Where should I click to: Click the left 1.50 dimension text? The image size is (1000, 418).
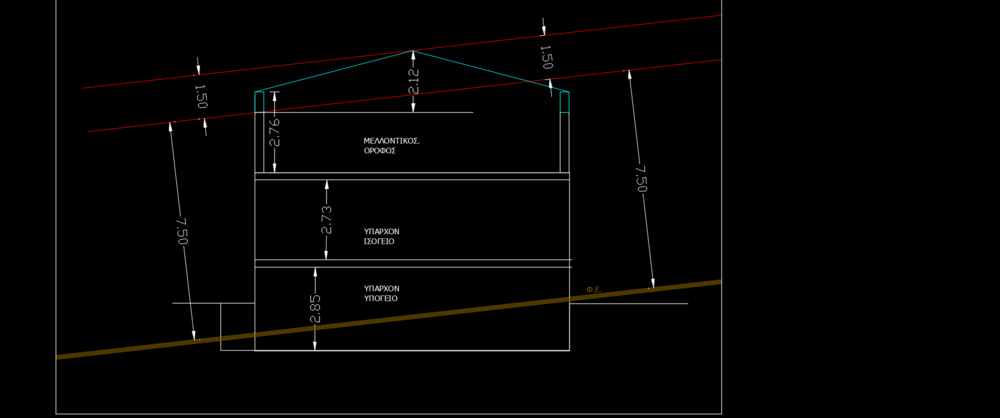[200, 96]
